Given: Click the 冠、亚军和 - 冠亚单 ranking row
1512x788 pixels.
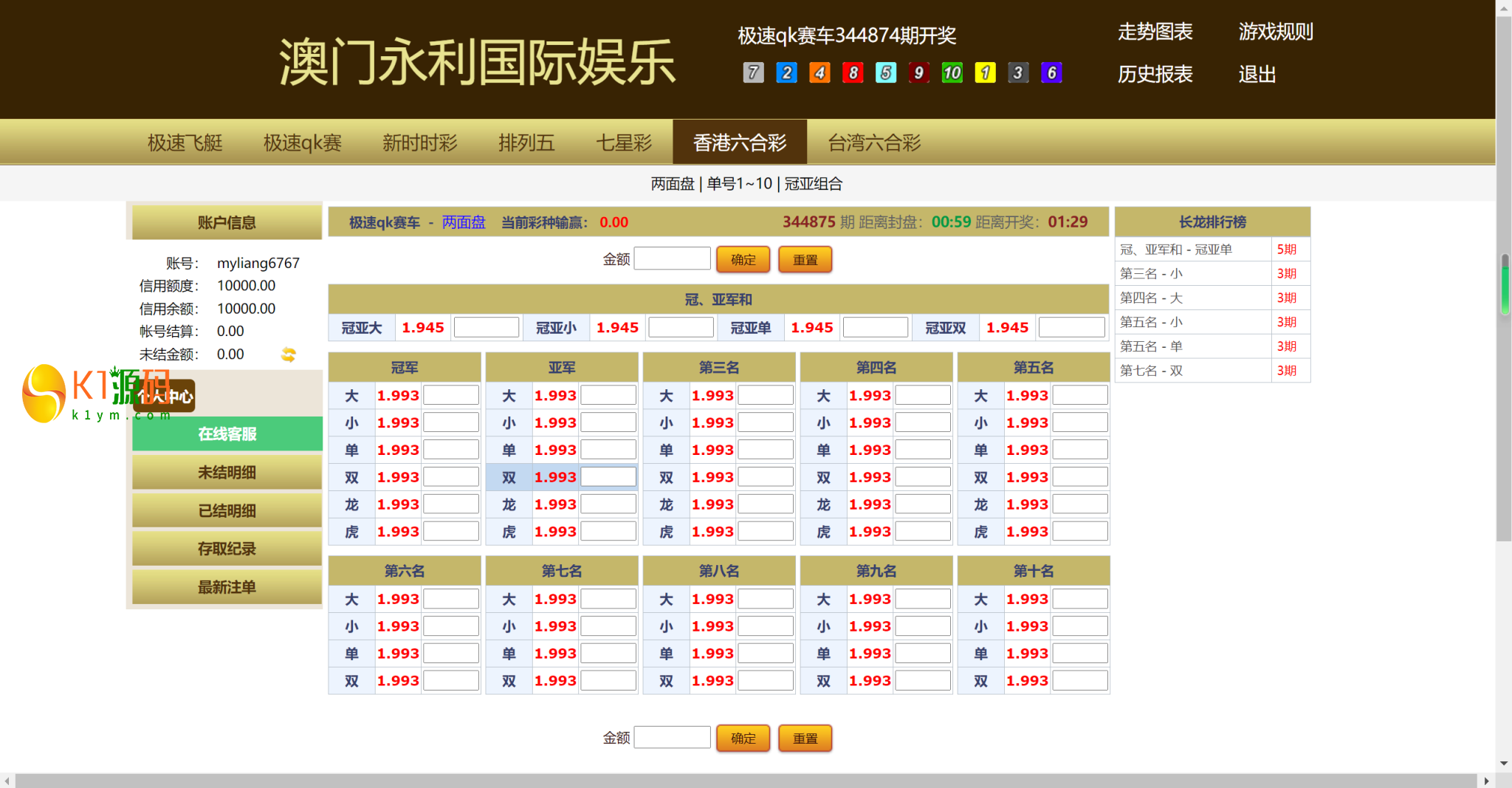Looking at the screenshot, I should 1213,250.
